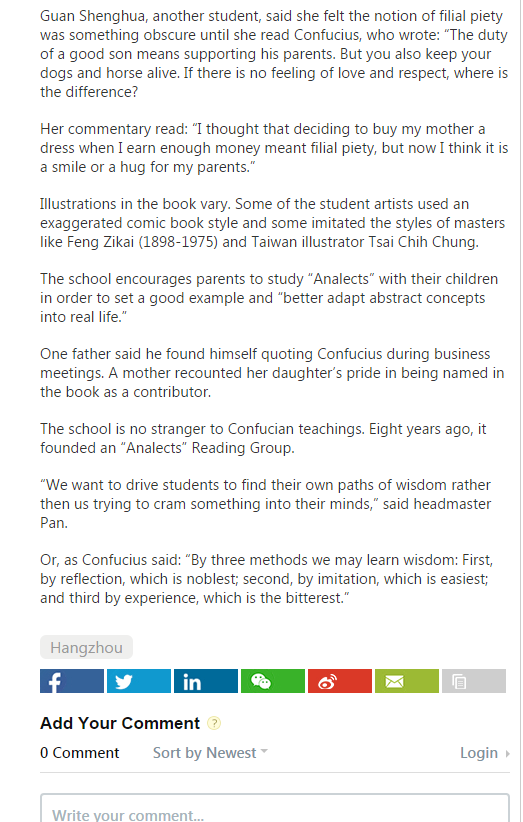Click the 0 Comment count label

pyautogui.click(x=80, y=753)
